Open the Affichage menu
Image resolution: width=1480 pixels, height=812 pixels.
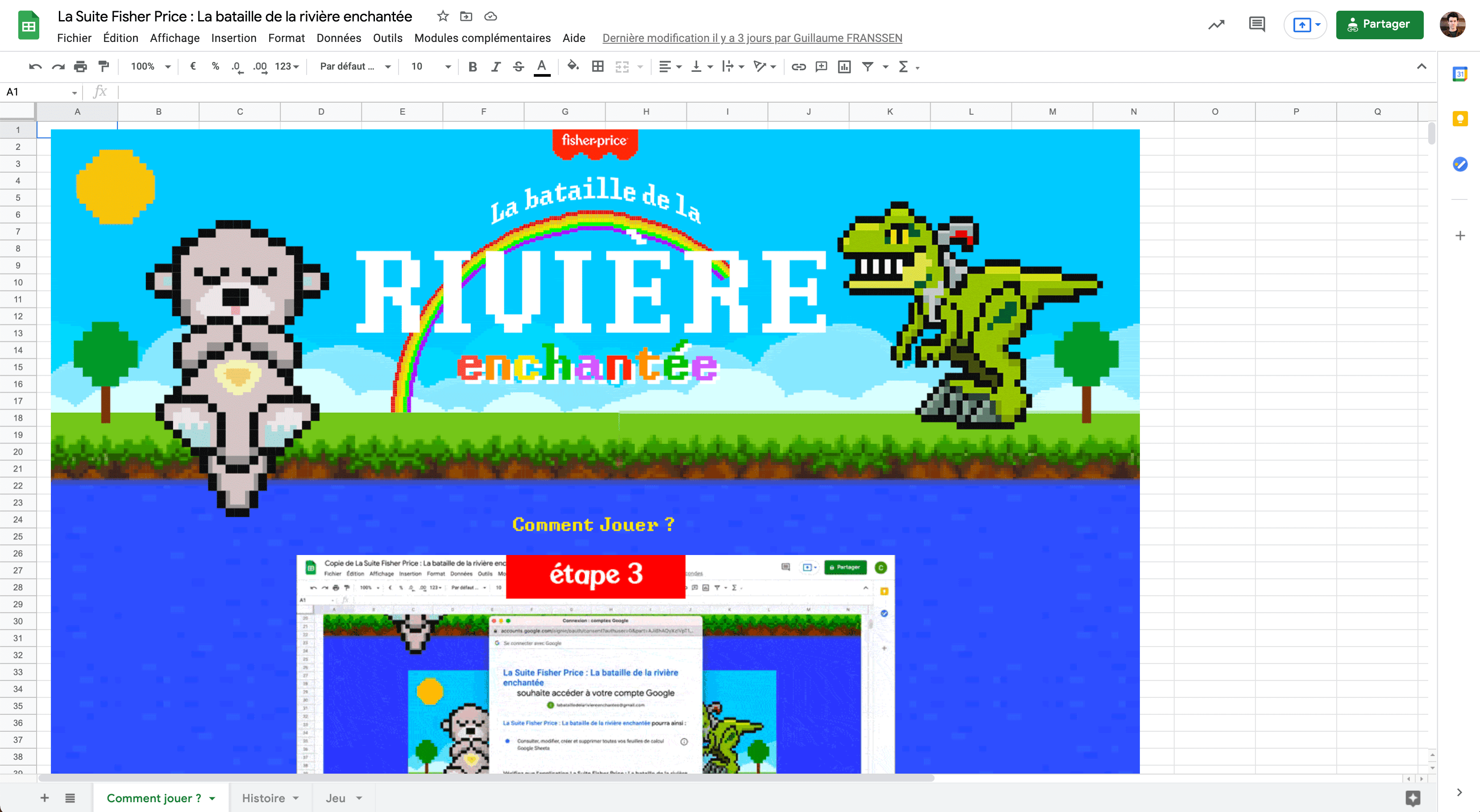[175, 38]
